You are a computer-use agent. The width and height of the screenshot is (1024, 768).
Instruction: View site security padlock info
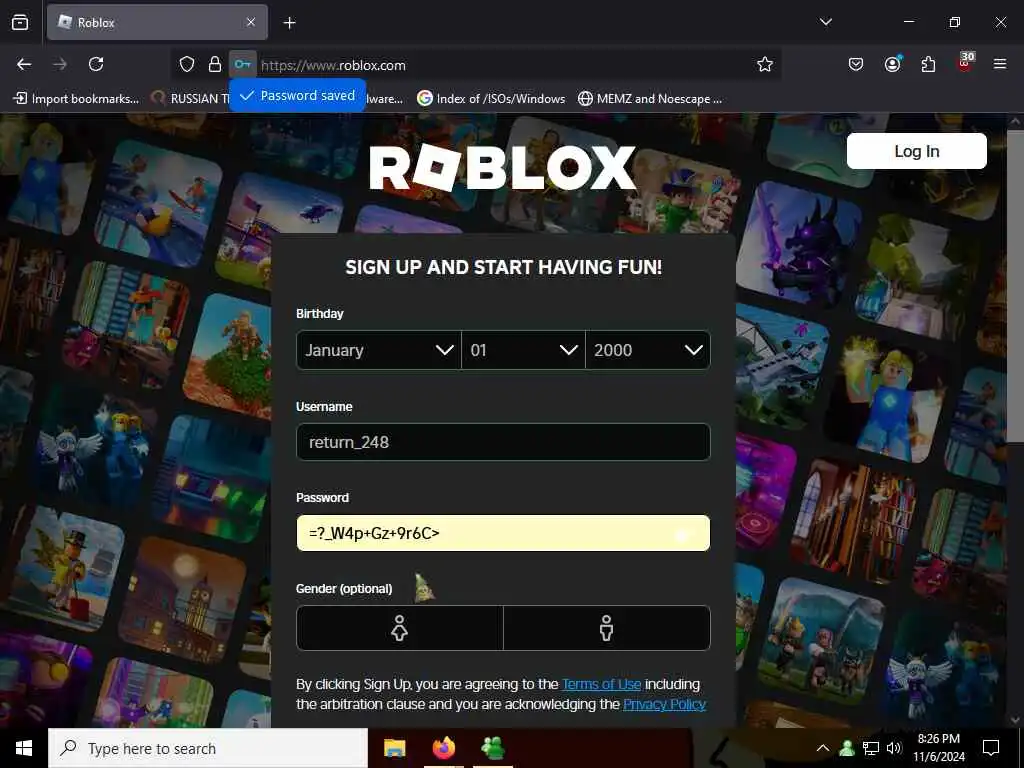pyautogui.click(x=214, y=64)
